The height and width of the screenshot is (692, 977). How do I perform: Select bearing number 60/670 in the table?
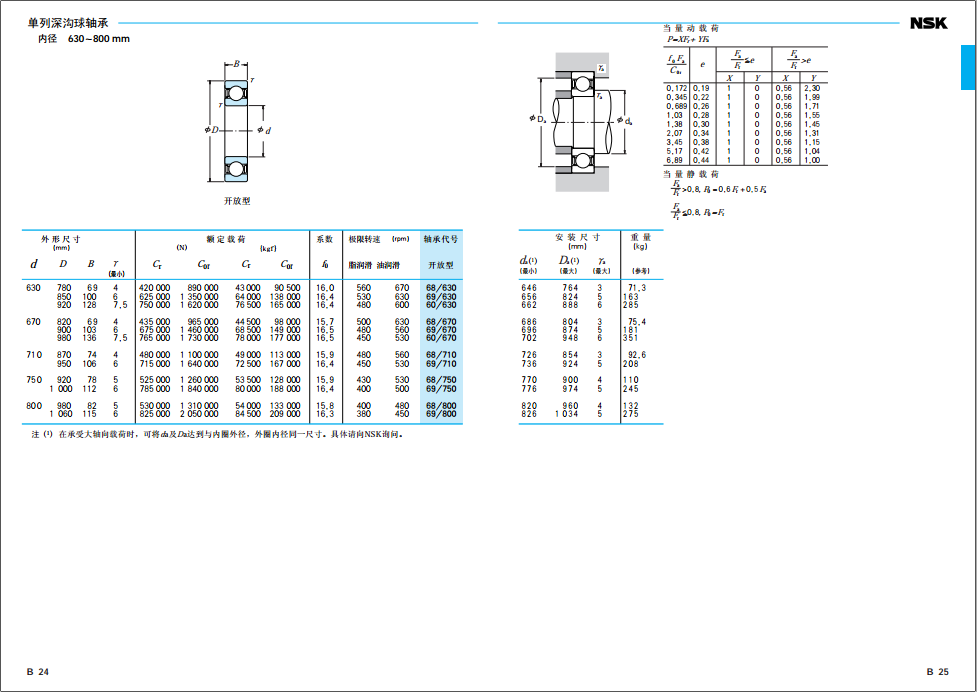441,338
